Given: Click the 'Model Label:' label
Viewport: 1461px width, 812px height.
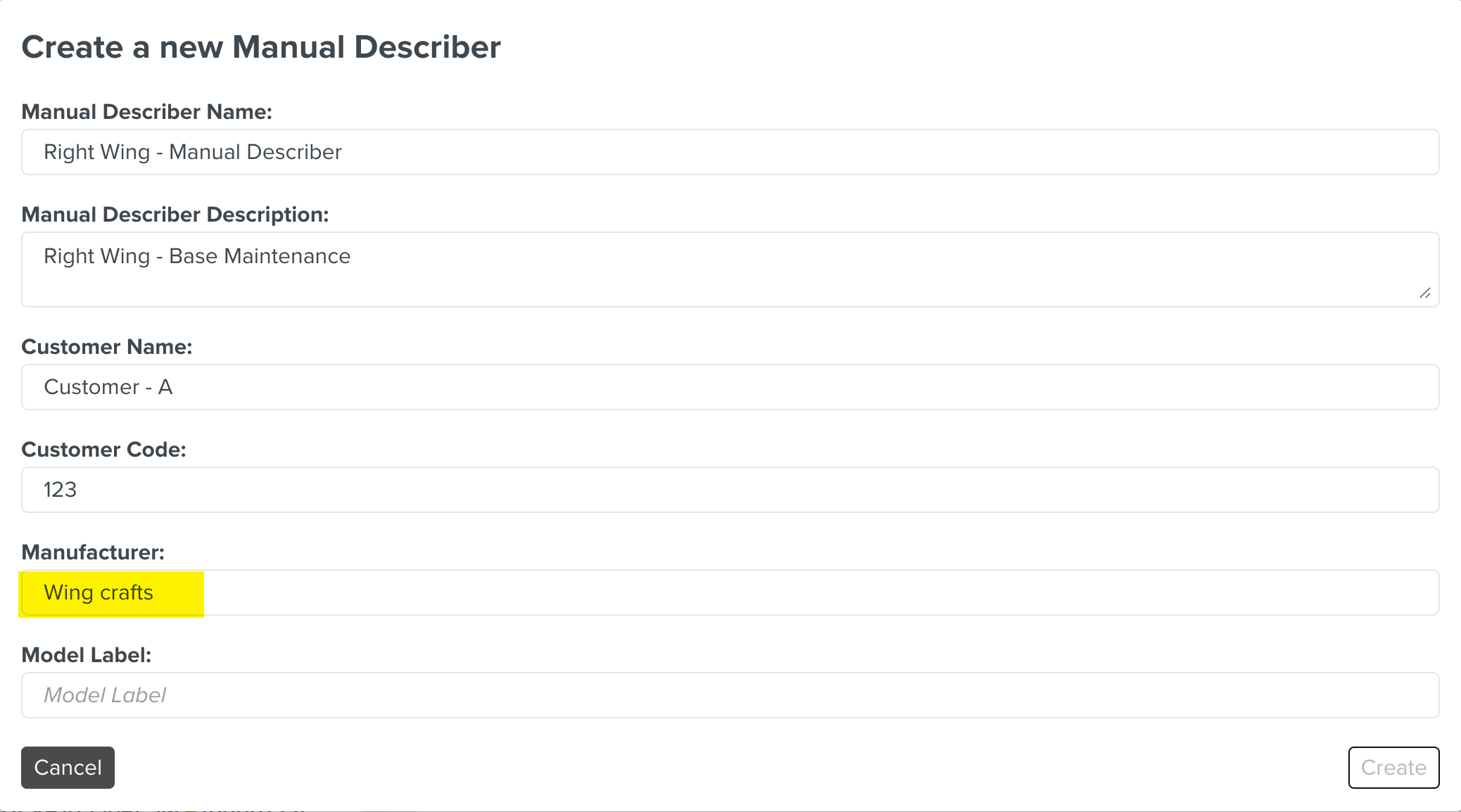Looking at the screenshot, I should tap(87, 655).
